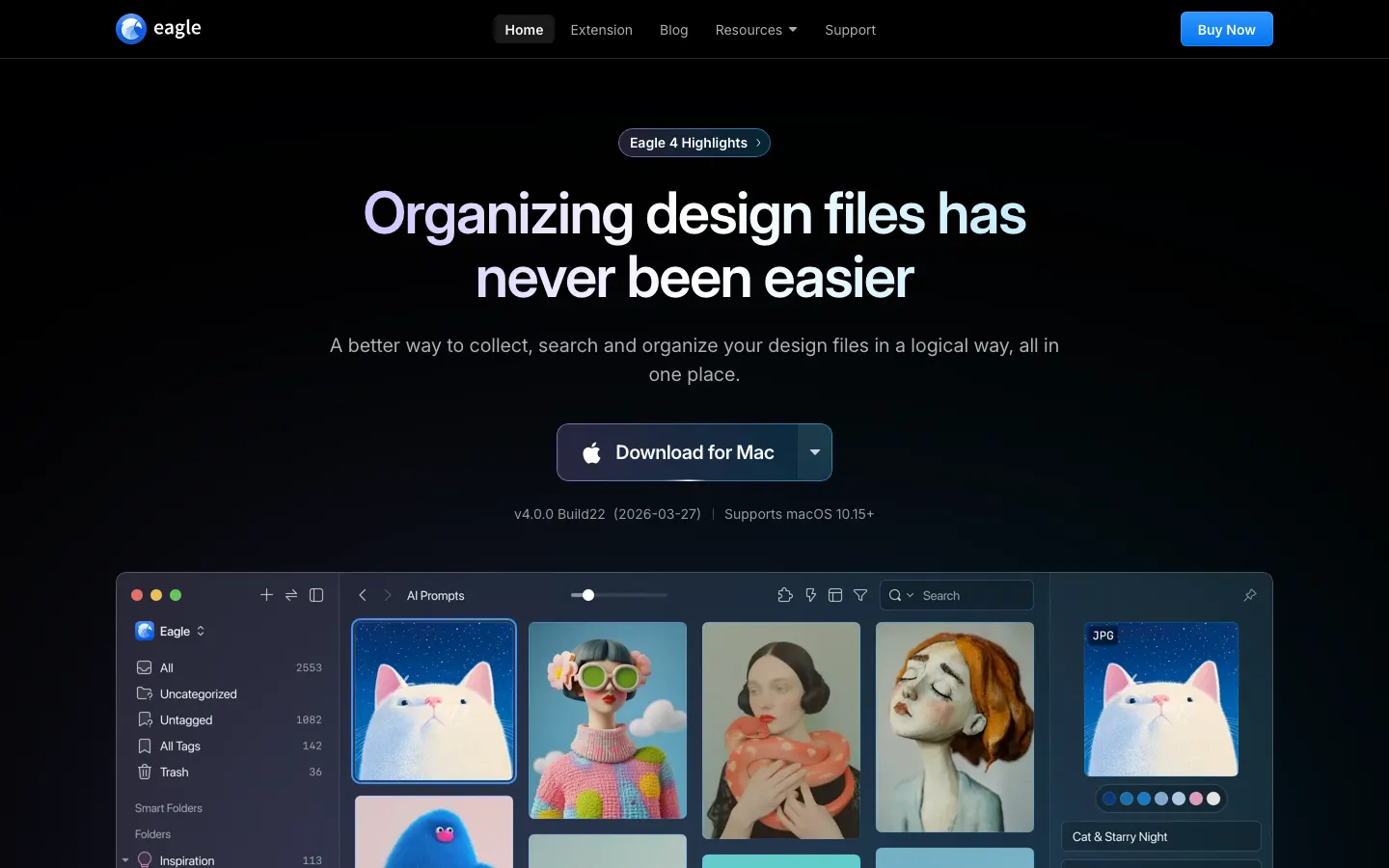
Task: Collapse the Inspiration folder
Action: (125, 860)
